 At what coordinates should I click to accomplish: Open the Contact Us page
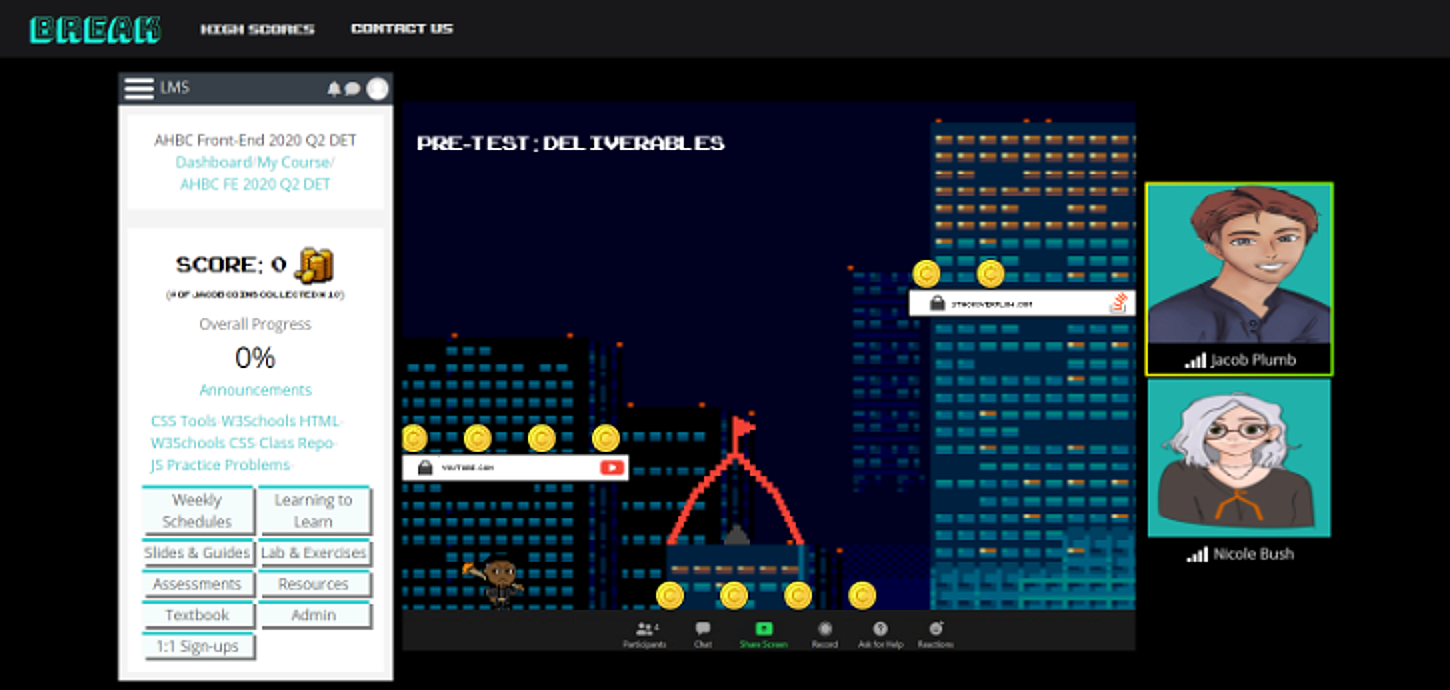click(x=402, y=29)
